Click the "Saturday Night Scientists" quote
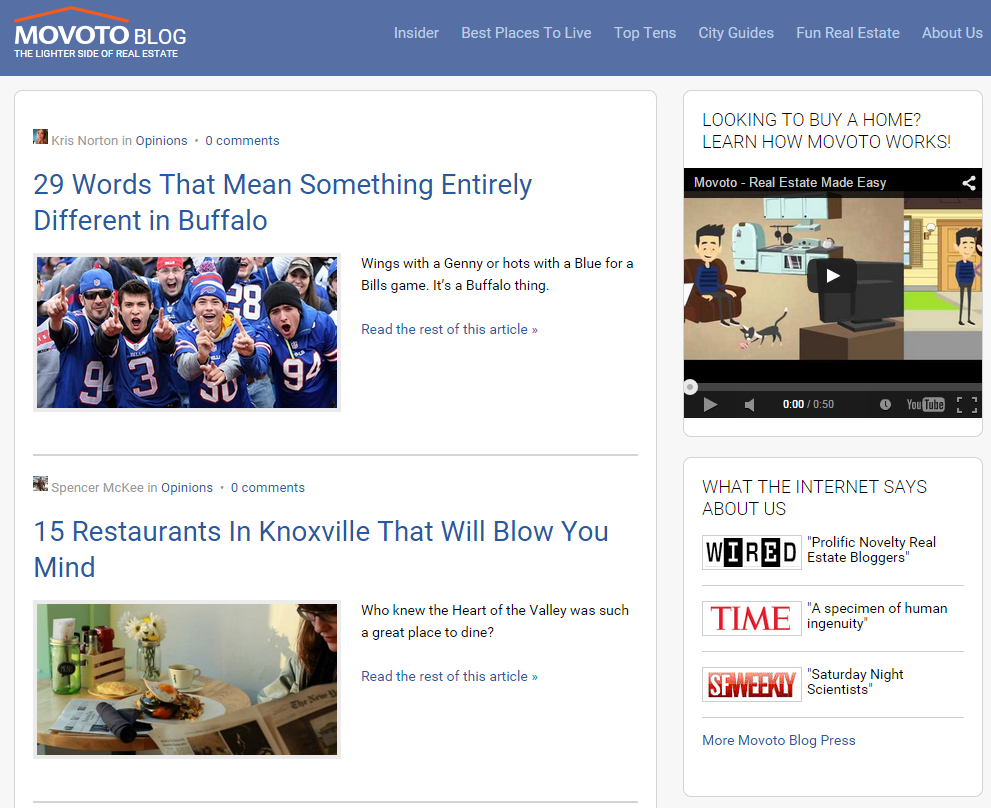The image size is (991, 808). (x=855, y=682)
